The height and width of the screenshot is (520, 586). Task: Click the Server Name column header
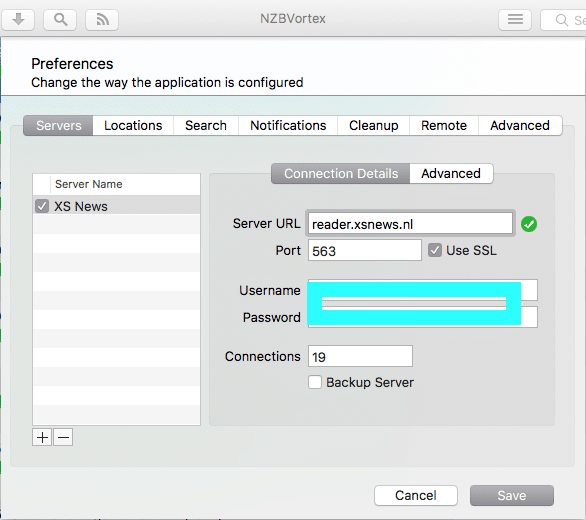pos(126,184)
